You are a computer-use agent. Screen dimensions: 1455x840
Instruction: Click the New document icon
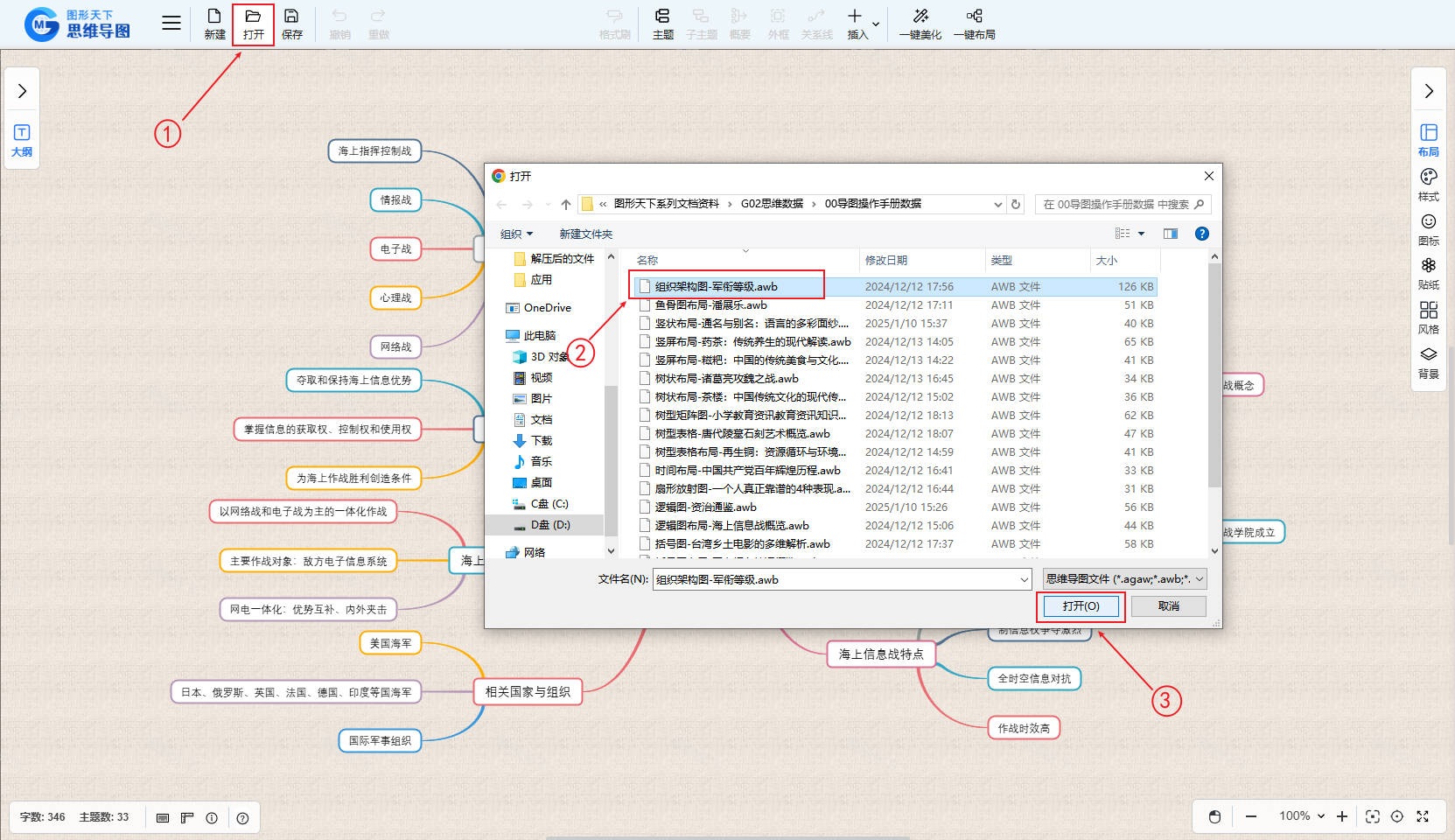(x=214, y=24)
